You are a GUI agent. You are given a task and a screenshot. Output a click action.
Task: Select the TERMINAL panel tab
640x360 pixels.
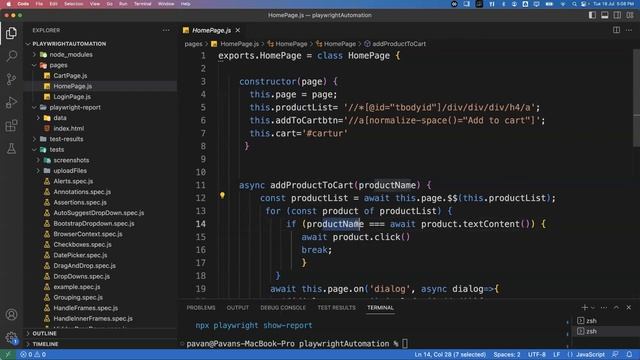pyautogui.click(x=380, y=308)
